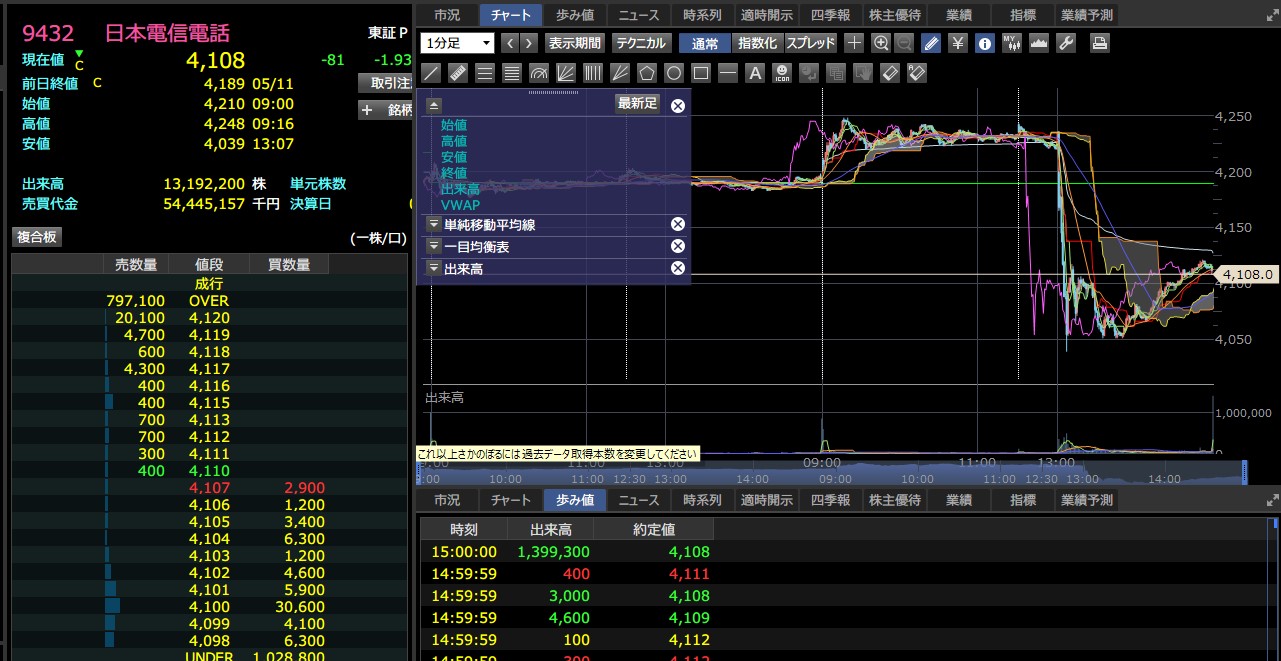Click the erase-all drawings icon
The width and height of the screenshot is (1281, 661).
[x=916, y=73]
